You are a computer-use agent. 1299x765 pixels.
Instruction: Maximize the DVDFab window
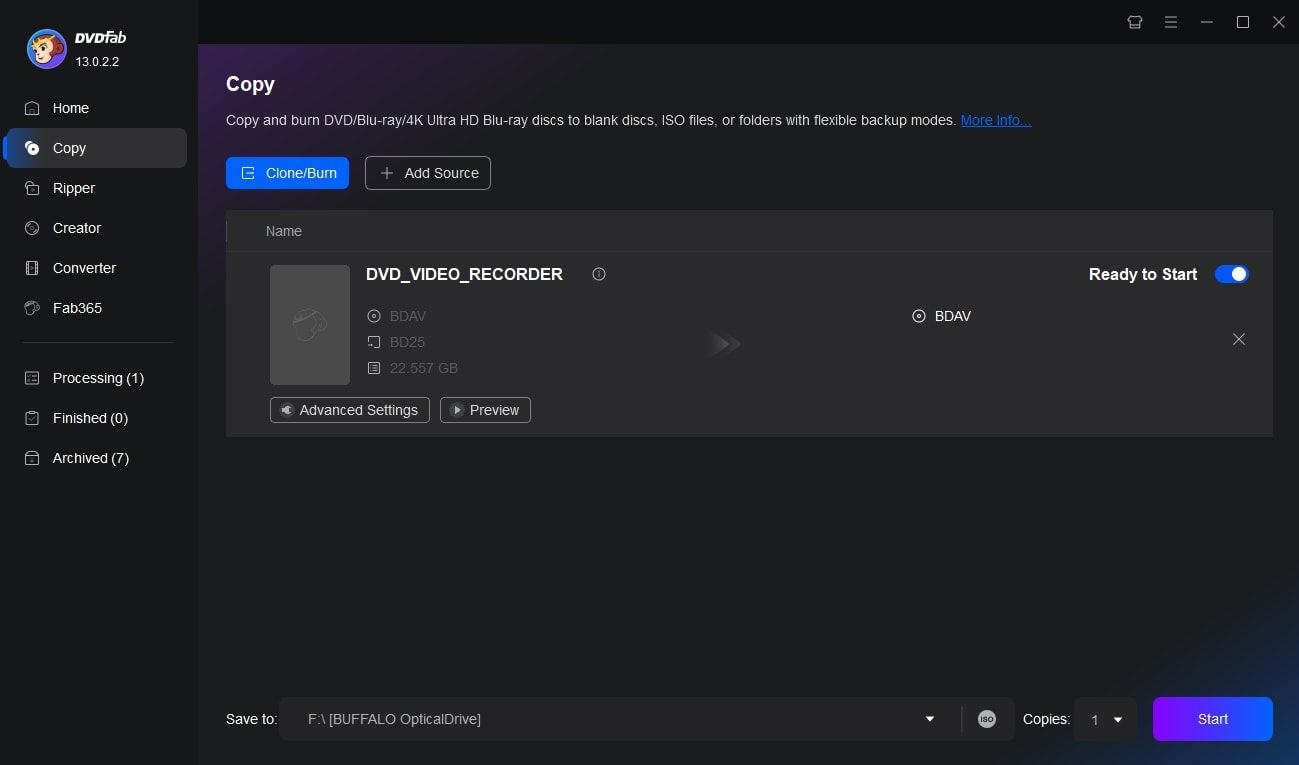tap(1243, 22)
